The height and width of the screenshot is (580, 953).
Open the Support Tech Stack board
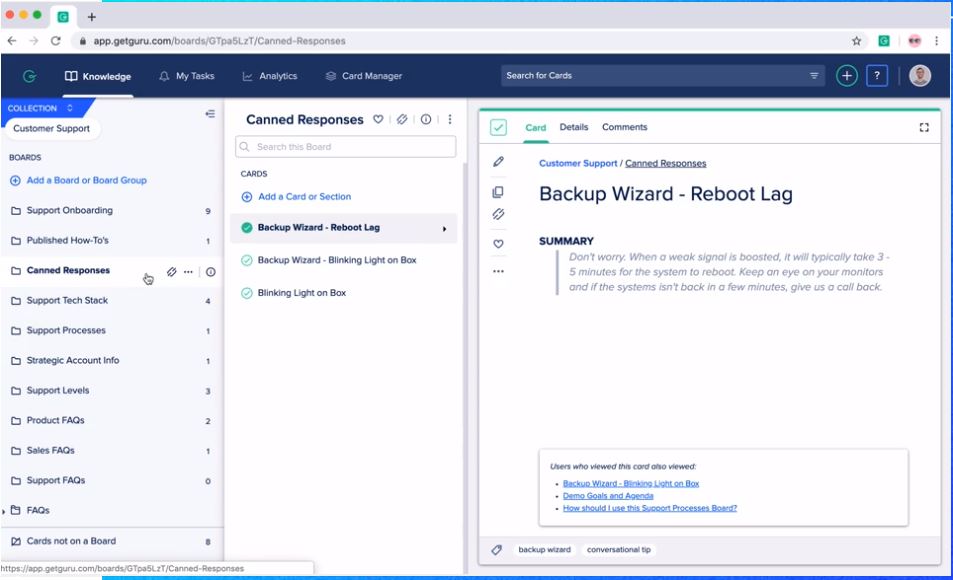click(111, 300)
